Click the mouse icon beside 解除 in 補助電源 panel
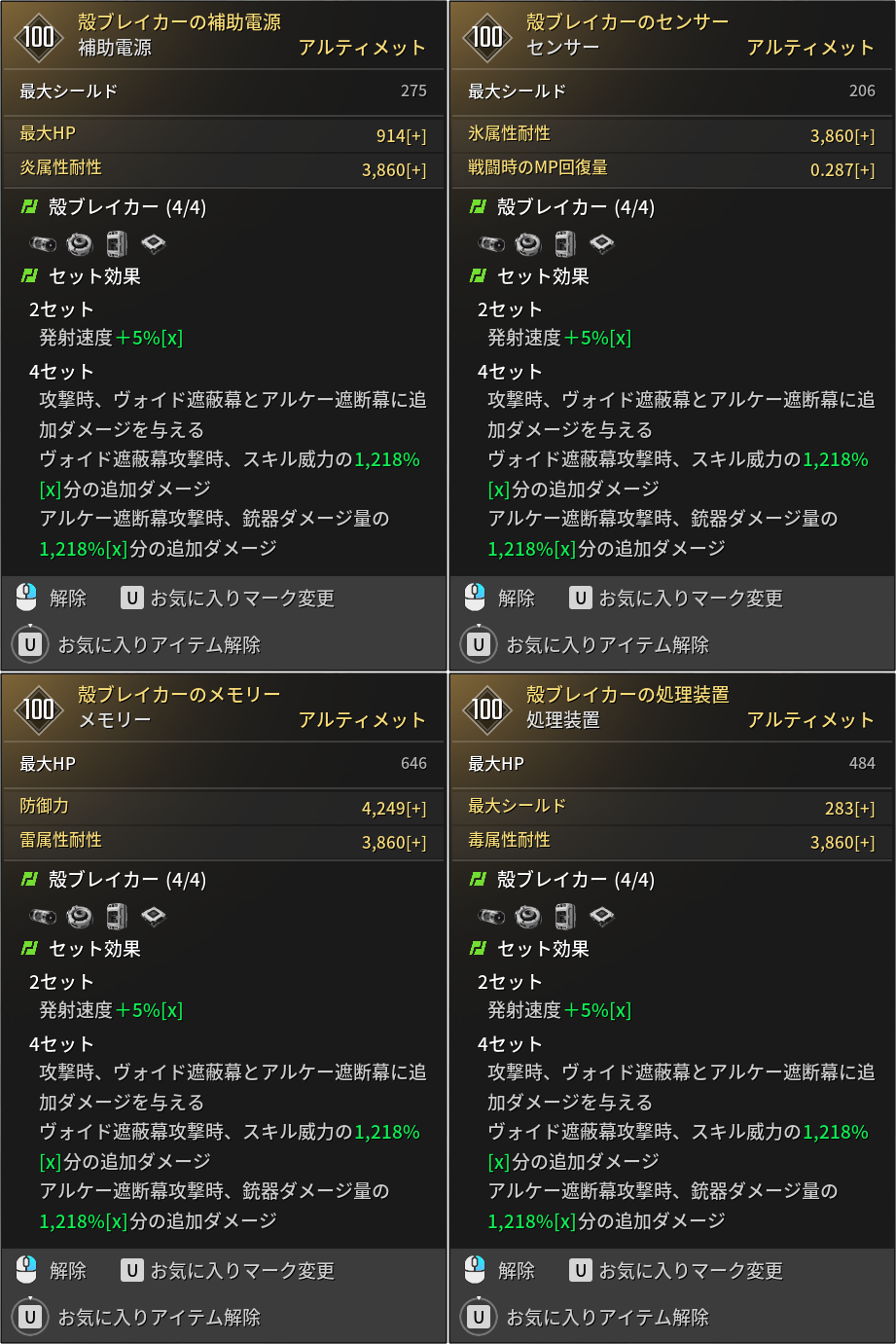 click(27, 597)
